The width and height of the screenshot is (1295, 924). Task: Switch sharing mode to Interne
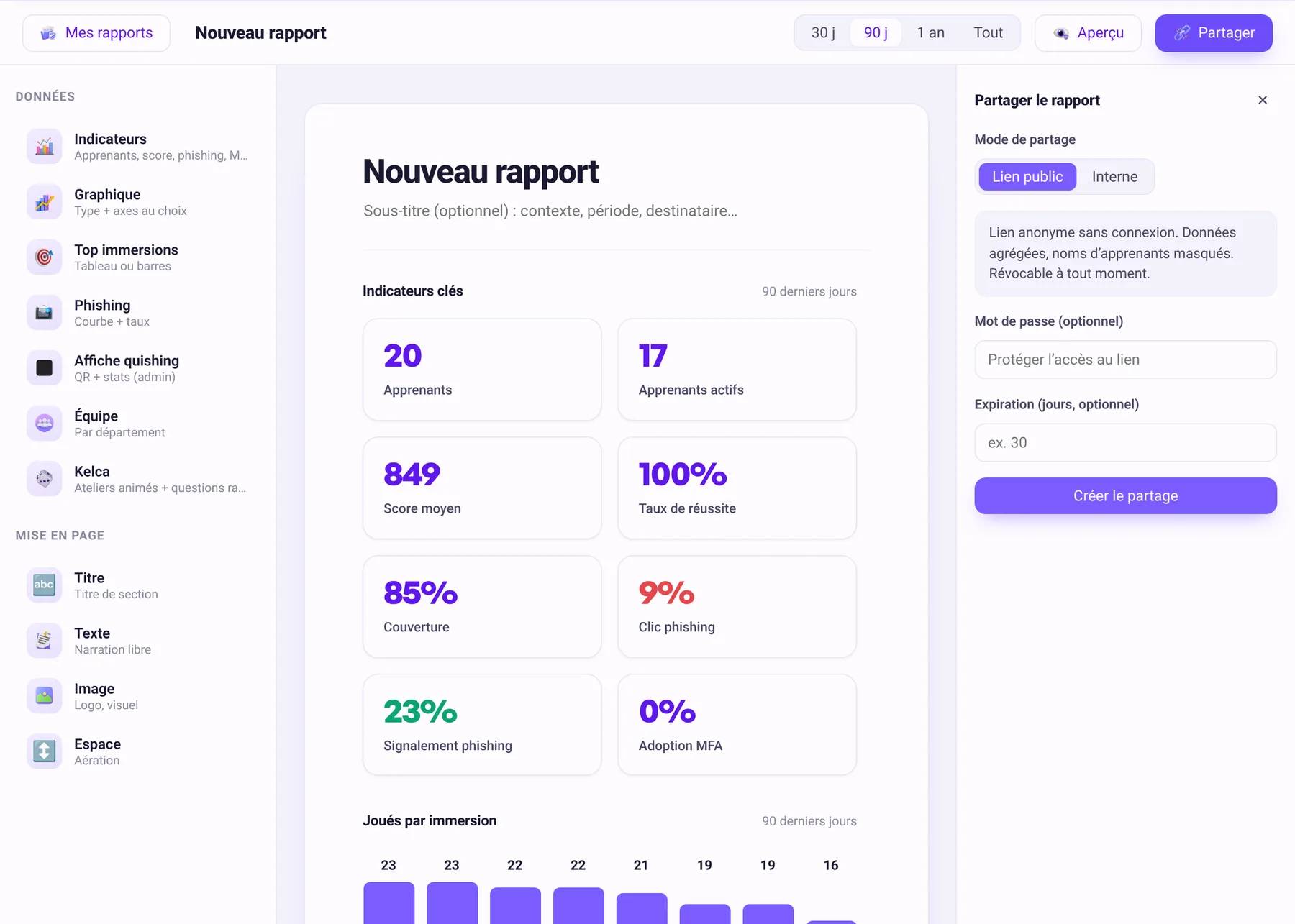1114,177
